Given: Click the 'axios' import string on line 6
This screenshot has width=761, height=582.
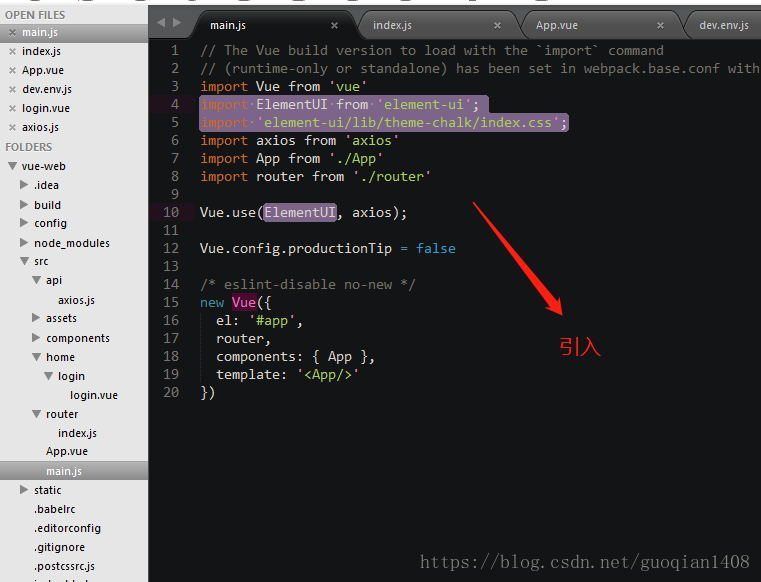Looking at the screenshot, I should [372, 140].
